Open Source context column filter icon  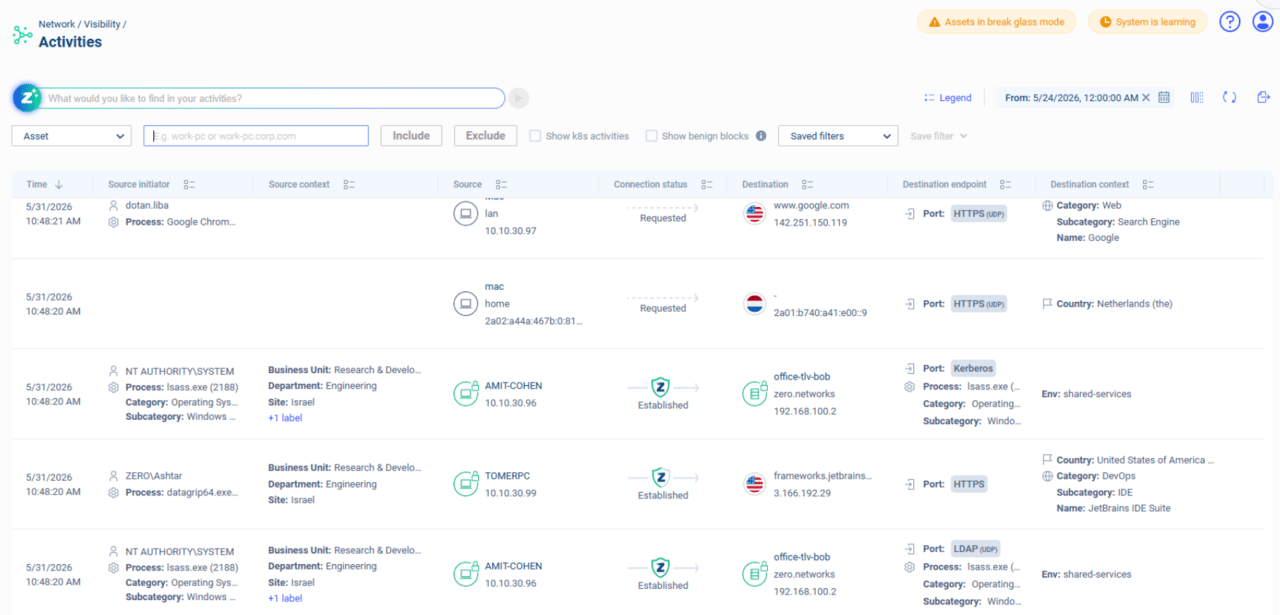click(349, 185)
